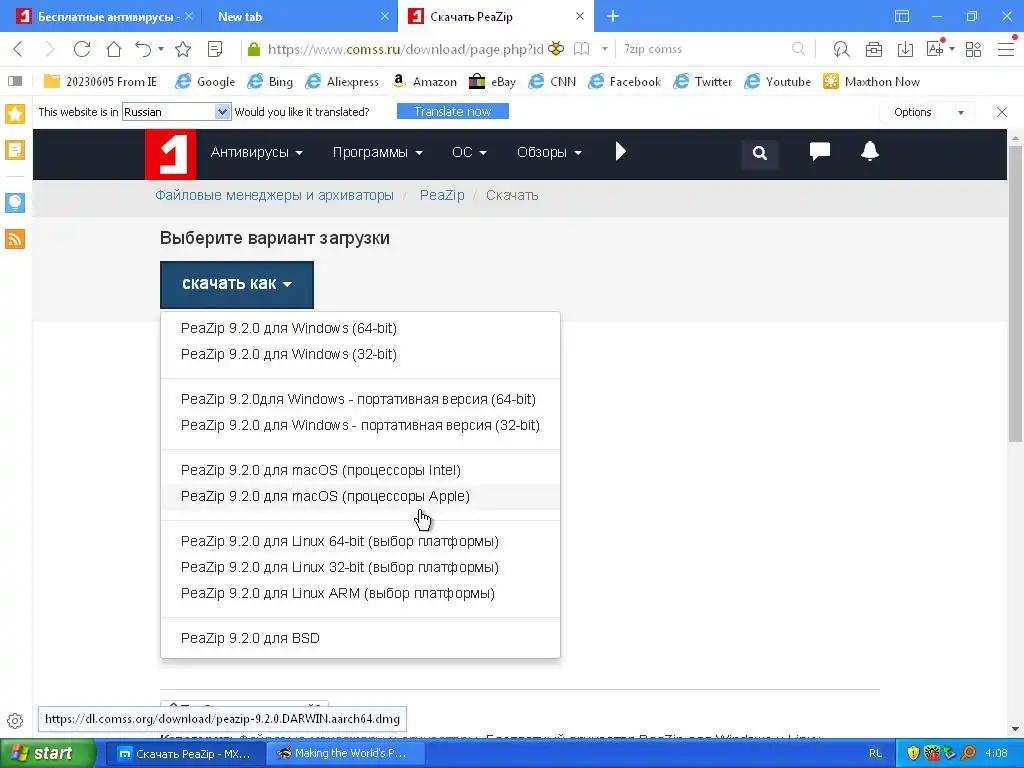Screen dimensions: 1024x768
Task: Open the blue bulb sidebar icon
Action: tap(15, 202)
